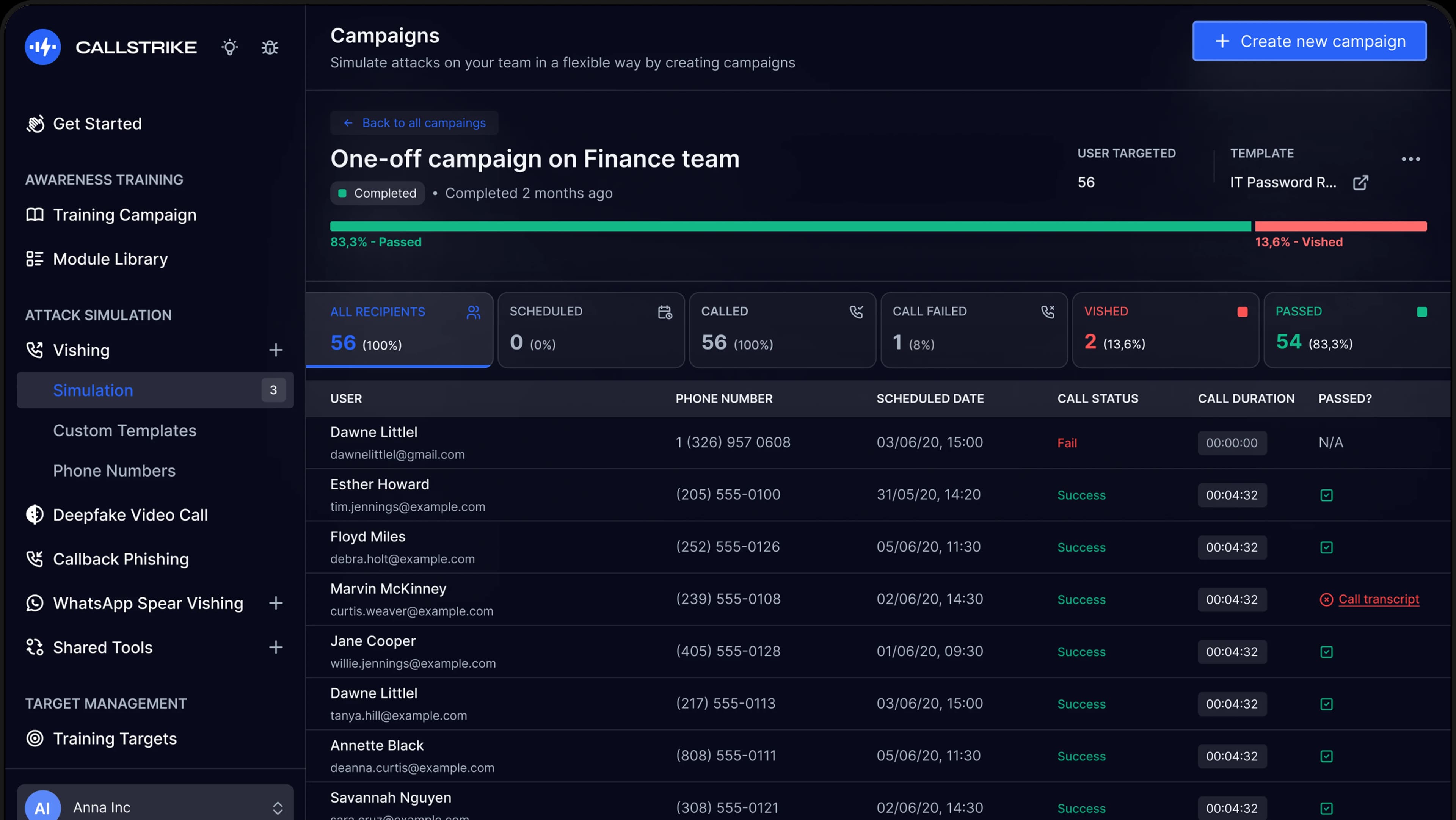Click the CallStrike logo icon
Screen dimensions: 1456x820
43,47
